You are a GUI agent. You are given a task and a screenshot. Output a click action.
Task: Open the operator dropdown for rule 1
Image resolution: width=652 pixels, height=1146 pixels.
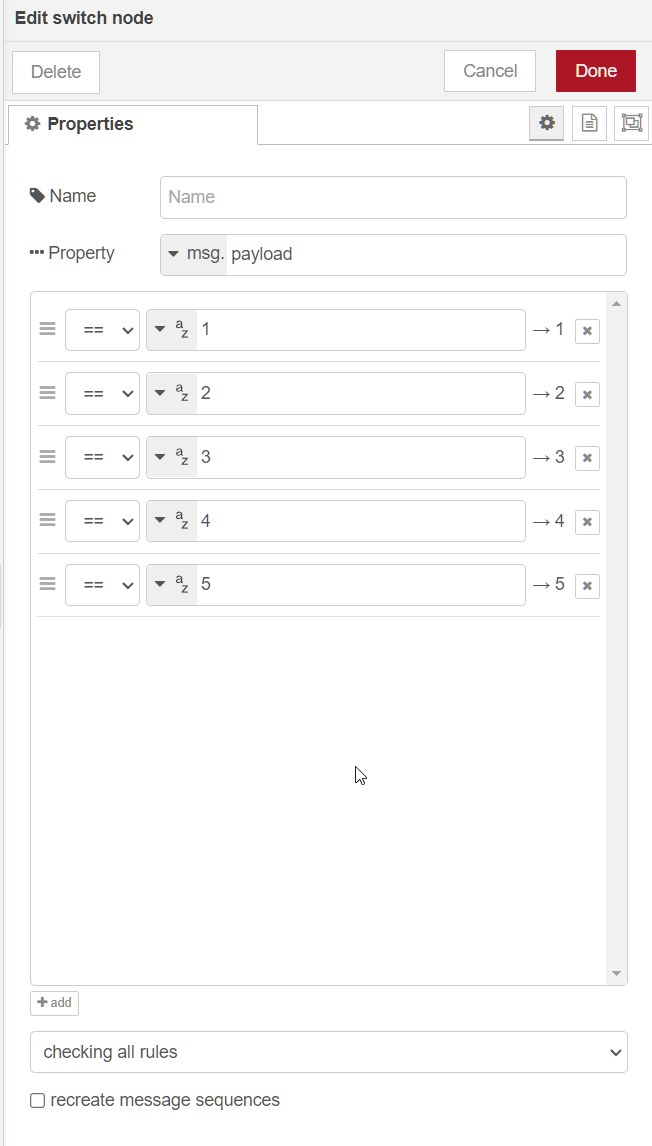coord(102,330)
